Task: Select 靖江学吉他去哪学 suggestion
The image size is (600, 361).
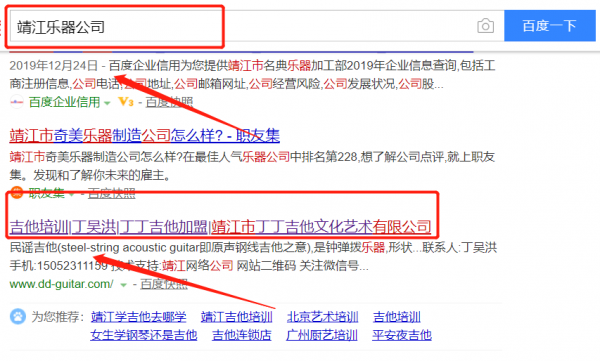Action: click(x=139, y=317)
